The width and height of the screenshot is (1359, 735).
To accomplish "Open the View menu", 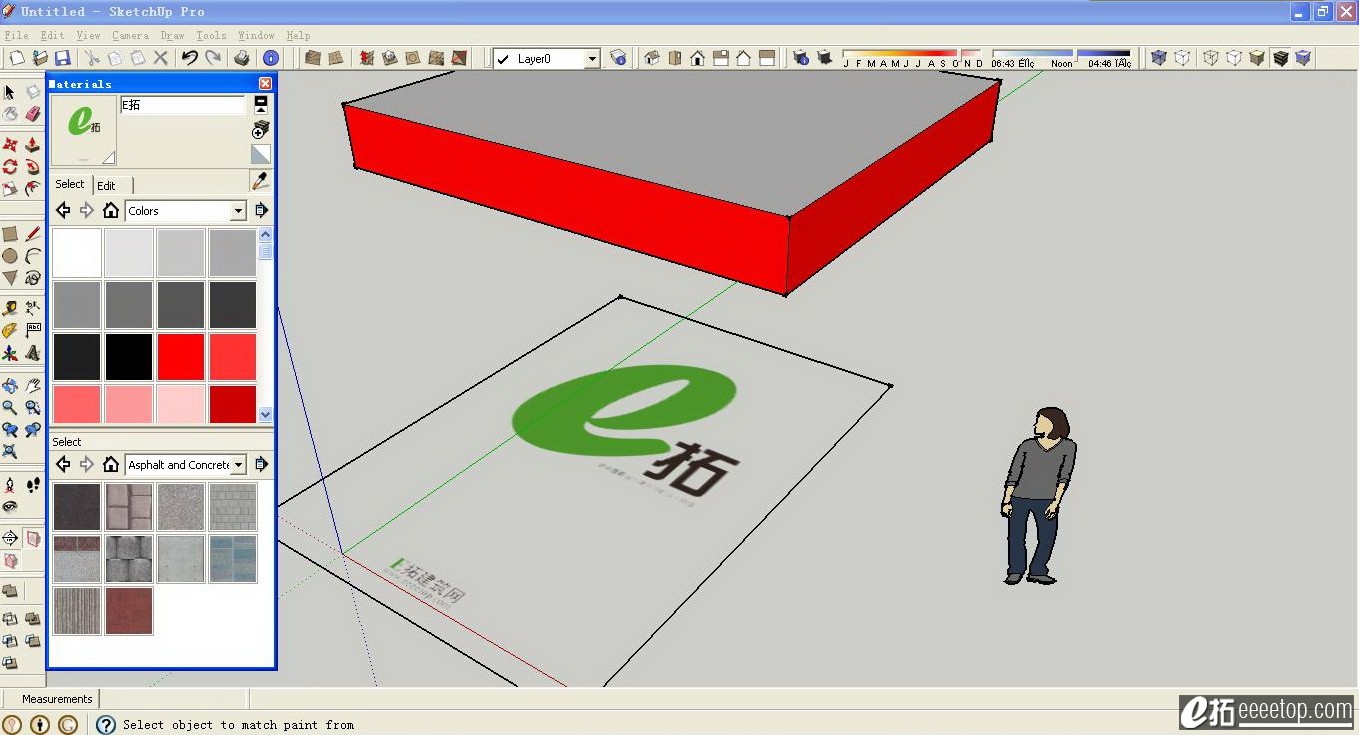I will pyautogui.click(x=88, y=35).
